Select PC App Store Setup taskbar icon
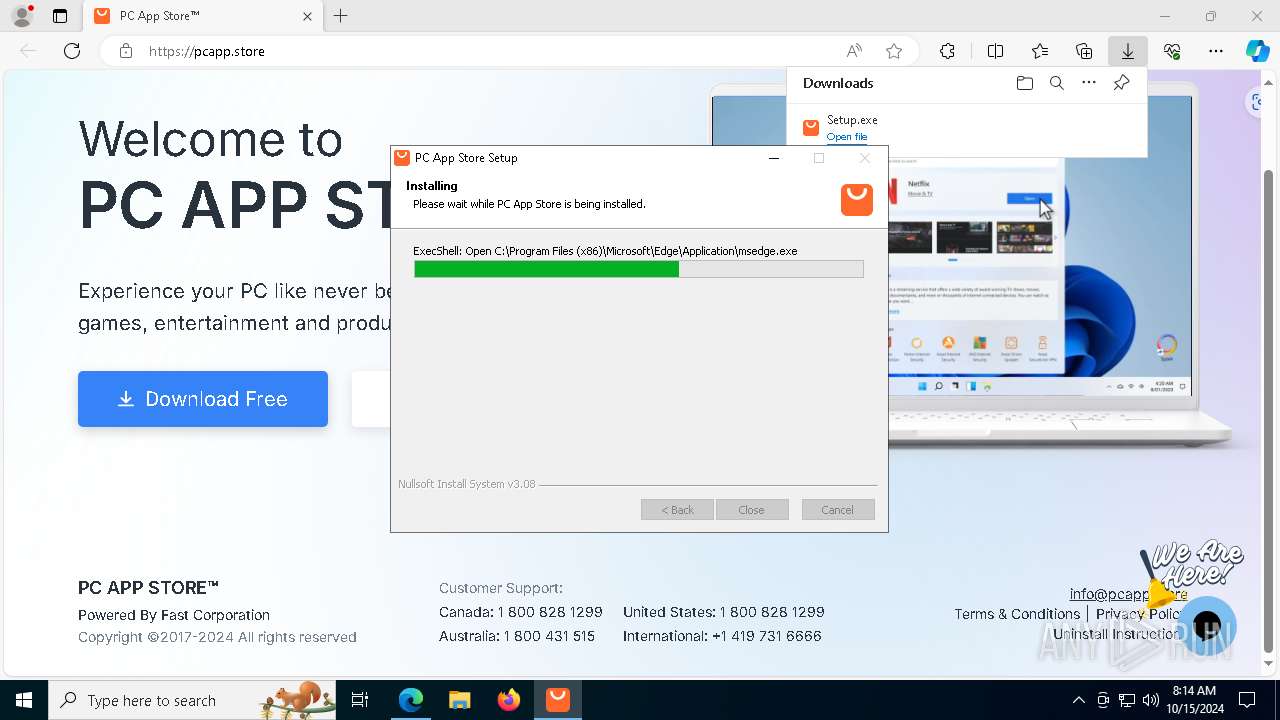Viewport: 1280px width, 720px height. pyautogui.click(x=557, y=700)
